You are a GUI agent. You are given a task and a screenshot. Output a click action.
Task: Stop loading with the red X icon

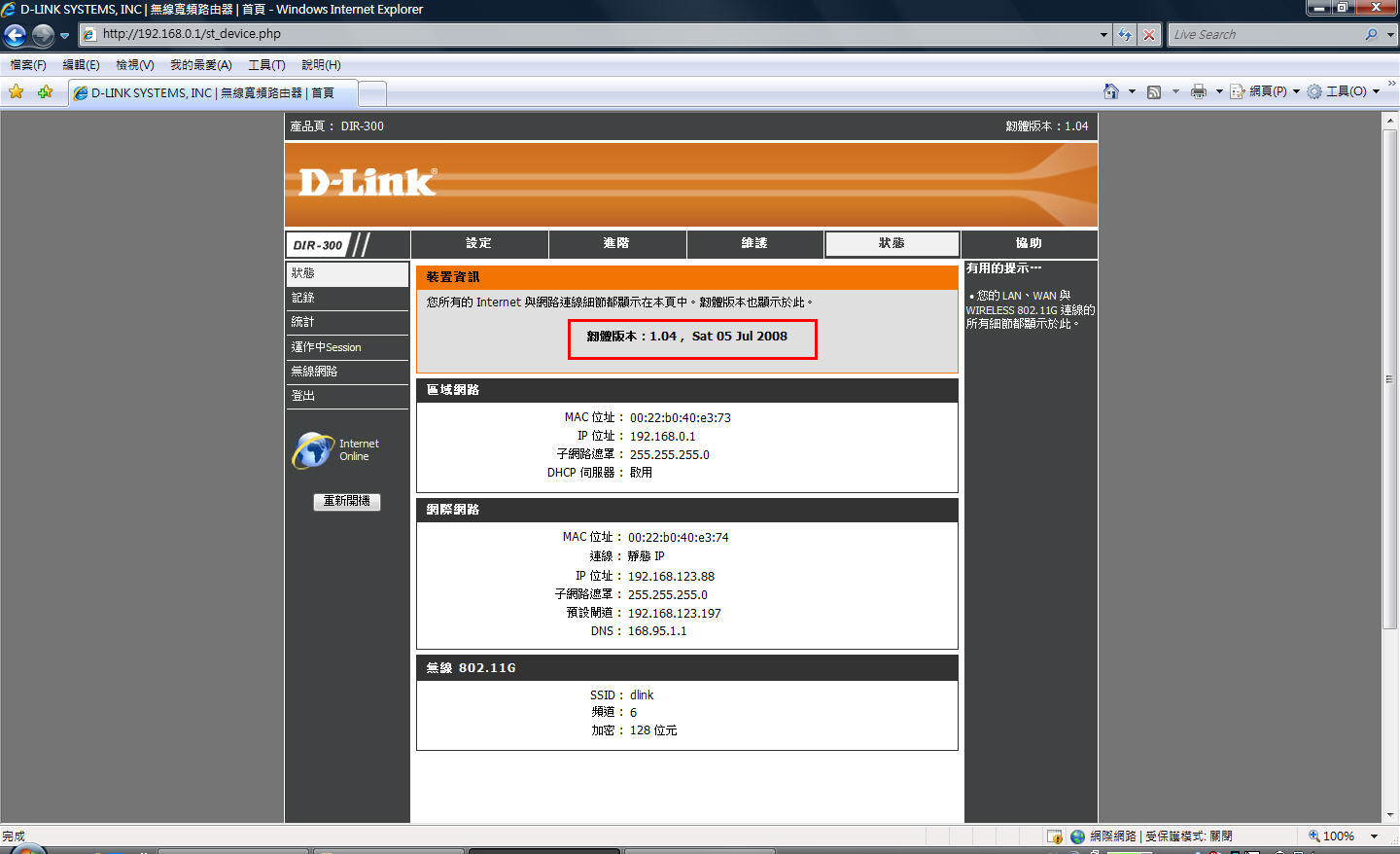coord(1149,34)
